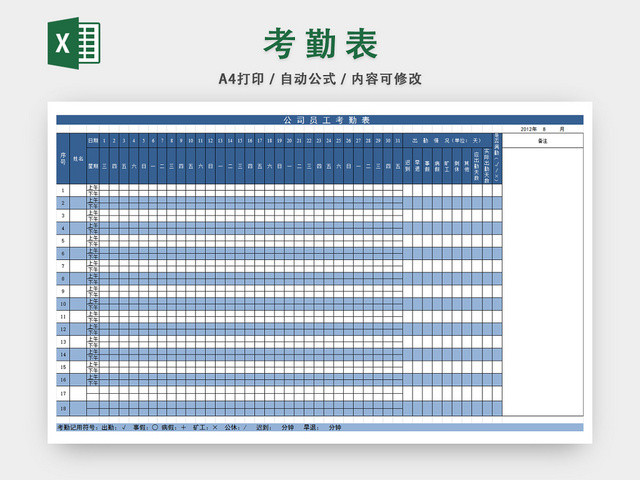This screenshot has width=640, height=480.
Task: Select the date 25 header cell
Action: (338, 140)
